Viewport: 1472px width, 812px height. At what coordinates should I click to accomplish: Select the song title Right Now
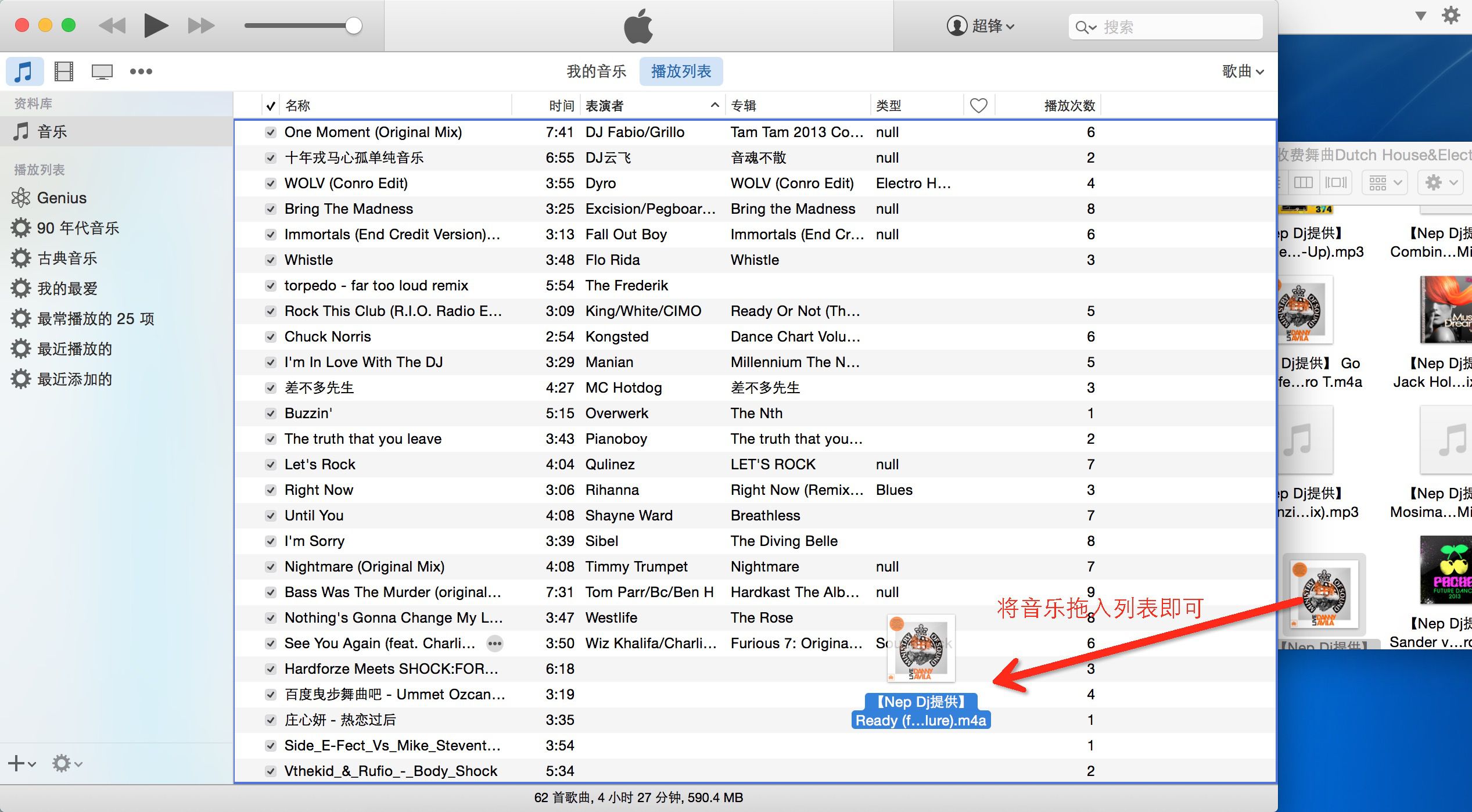[x=319, y=490]
